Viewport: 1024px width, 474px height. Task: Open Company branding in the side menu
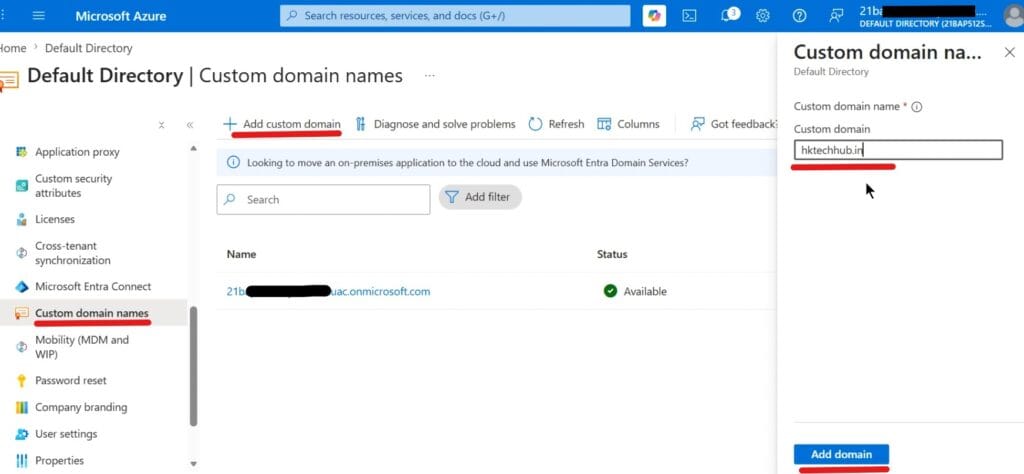(x=81, y=407)
